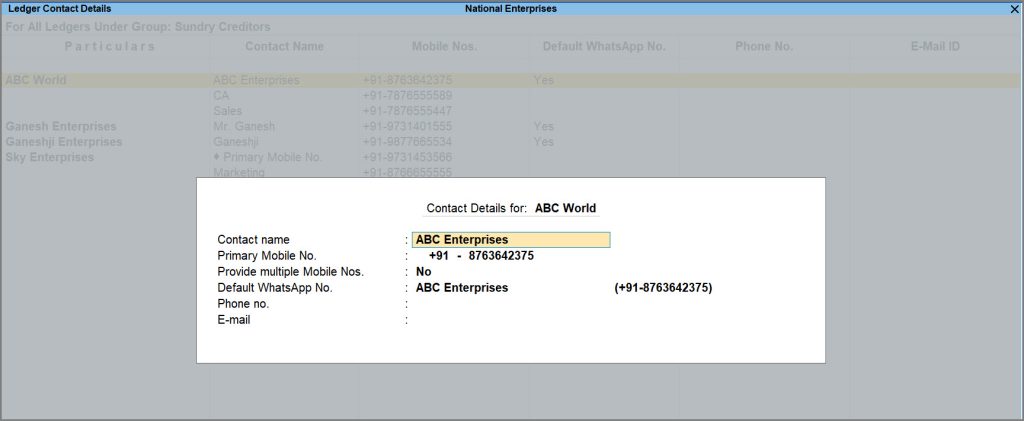Click the Marketing contact name entry
Viewport: 1024px width, 421px height.
(239, 172)
